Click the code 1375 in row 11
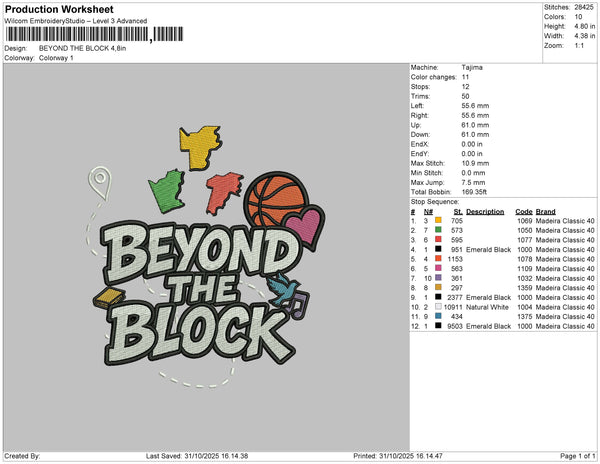 tap(525, 316)
